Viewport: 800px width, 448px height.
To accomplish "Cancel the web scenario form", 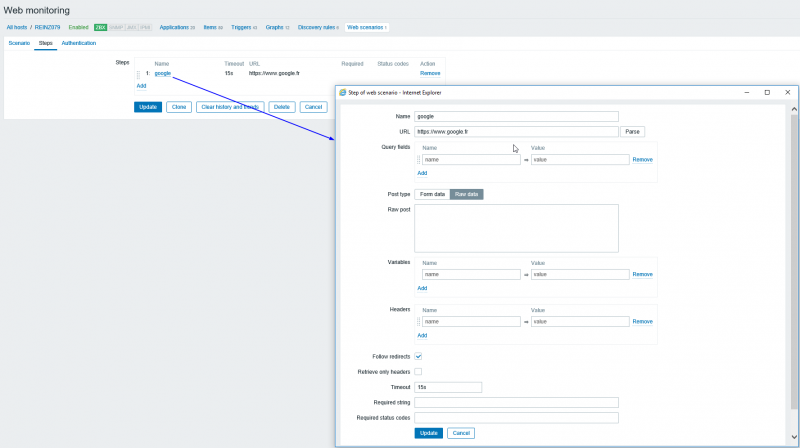I will click(x=313, y=107).
